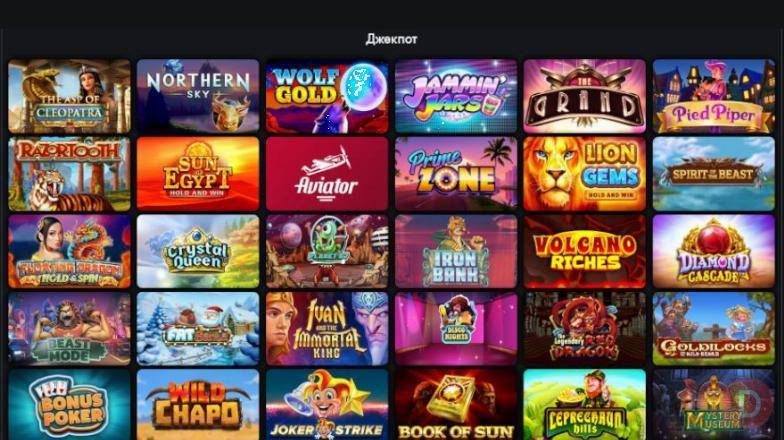
Task: Open the Jammin' Jars game
Action: click(456, 96)
